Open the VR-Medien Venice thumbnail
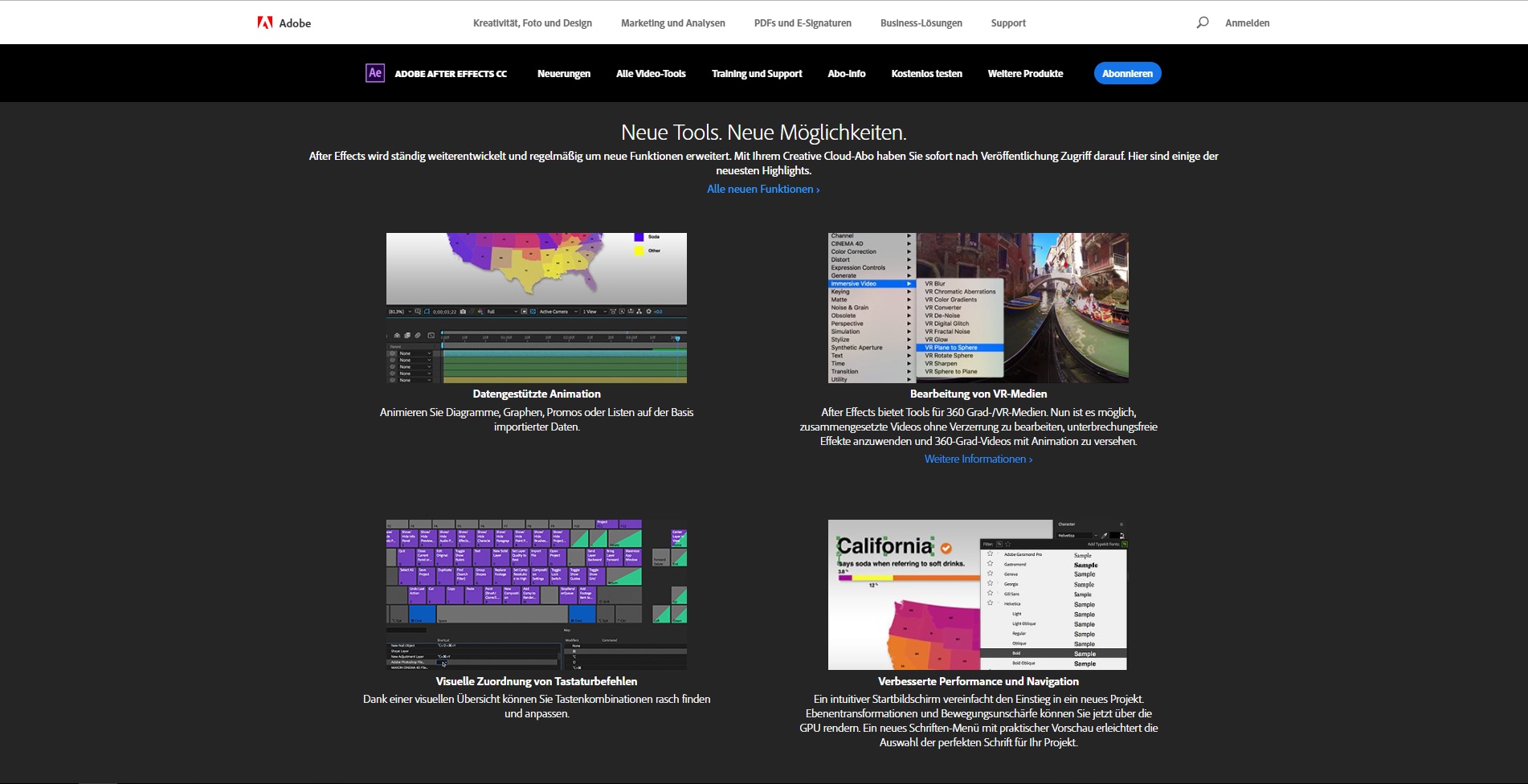This screenshot has height=784, width=1528. click(x=978, y=308)
